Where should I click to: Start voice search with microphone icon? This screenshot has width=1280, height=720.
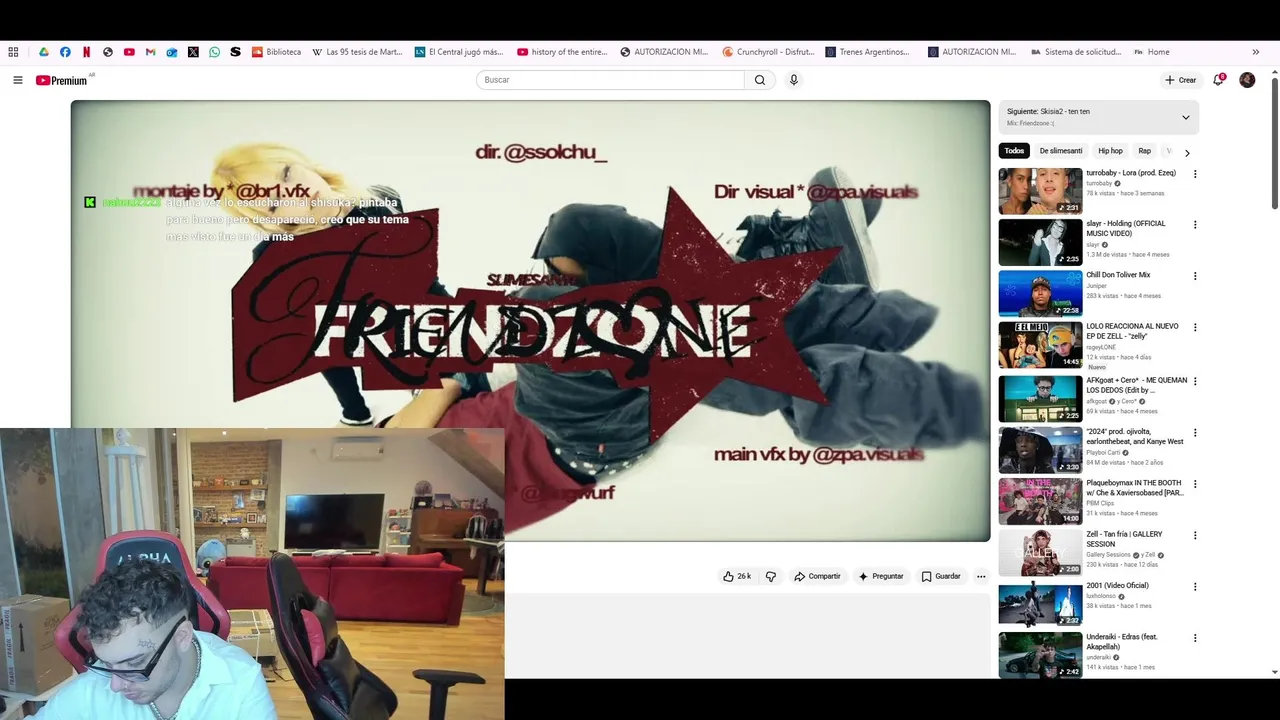pyautogui.click(x=793, y=80)
